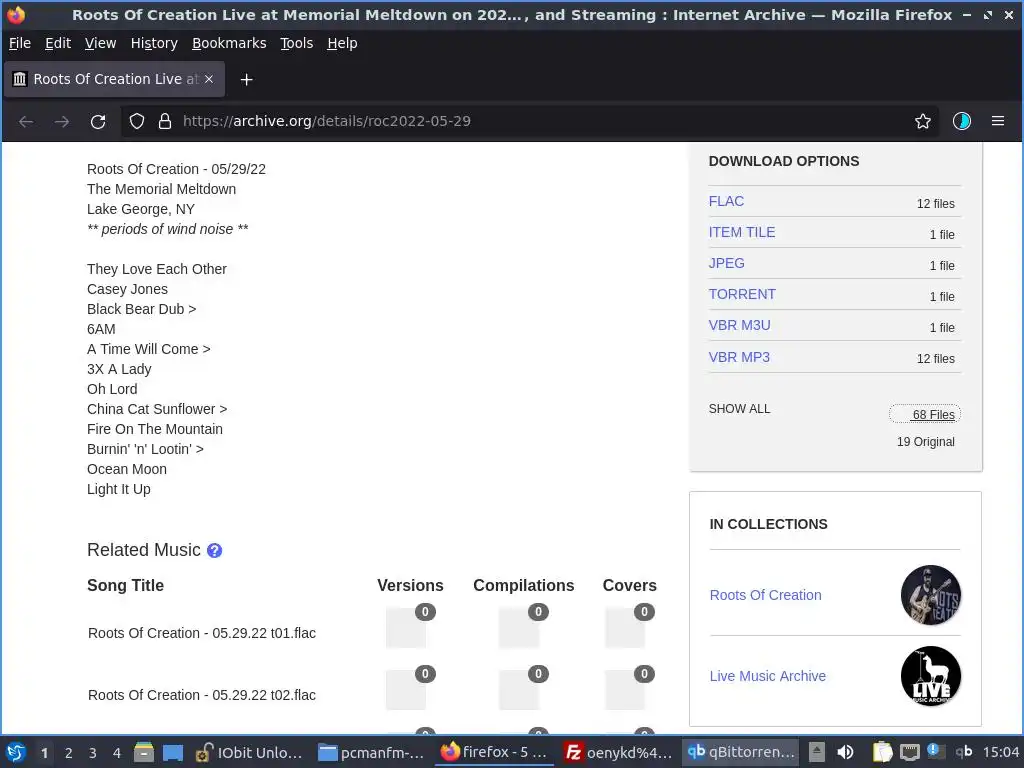Click the VBR MP3 download option
This screenshot has width=1024, height=768.
pos(739,357)
